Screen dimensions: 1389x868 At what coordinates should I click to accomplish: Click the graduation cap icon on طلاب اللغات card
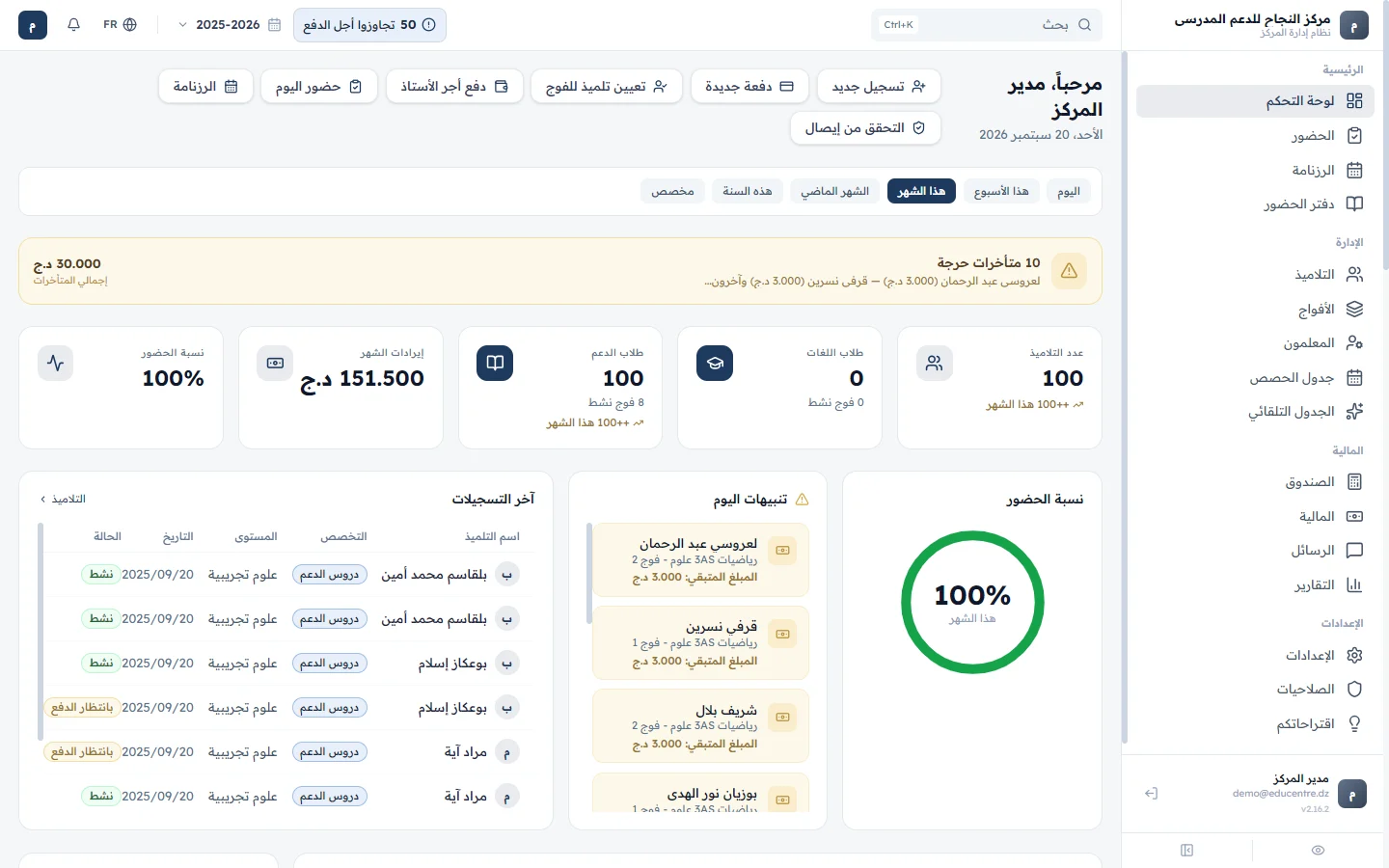coord(715,364)
